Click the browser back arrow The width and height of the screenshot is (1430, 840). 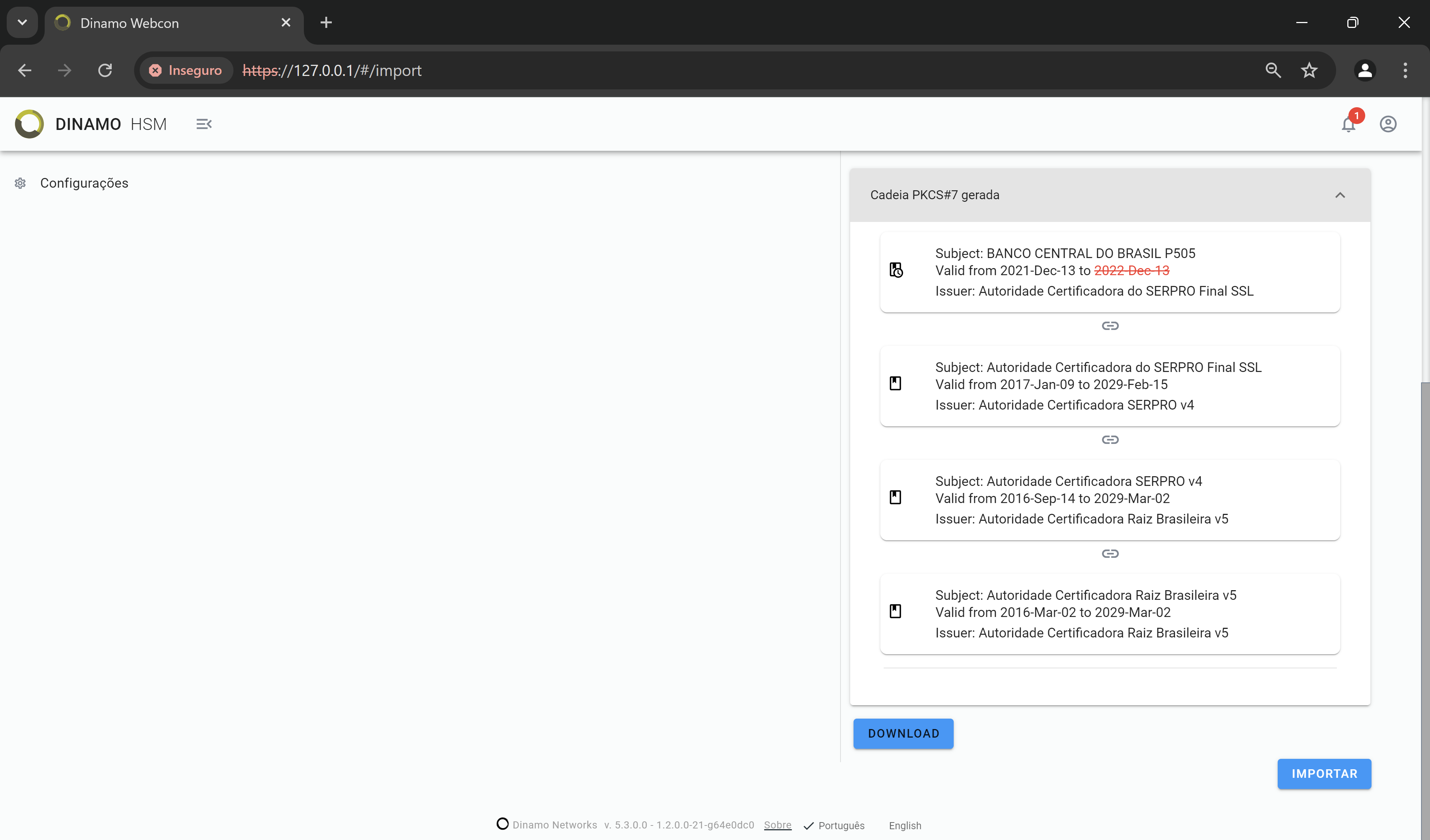(25, 70)
